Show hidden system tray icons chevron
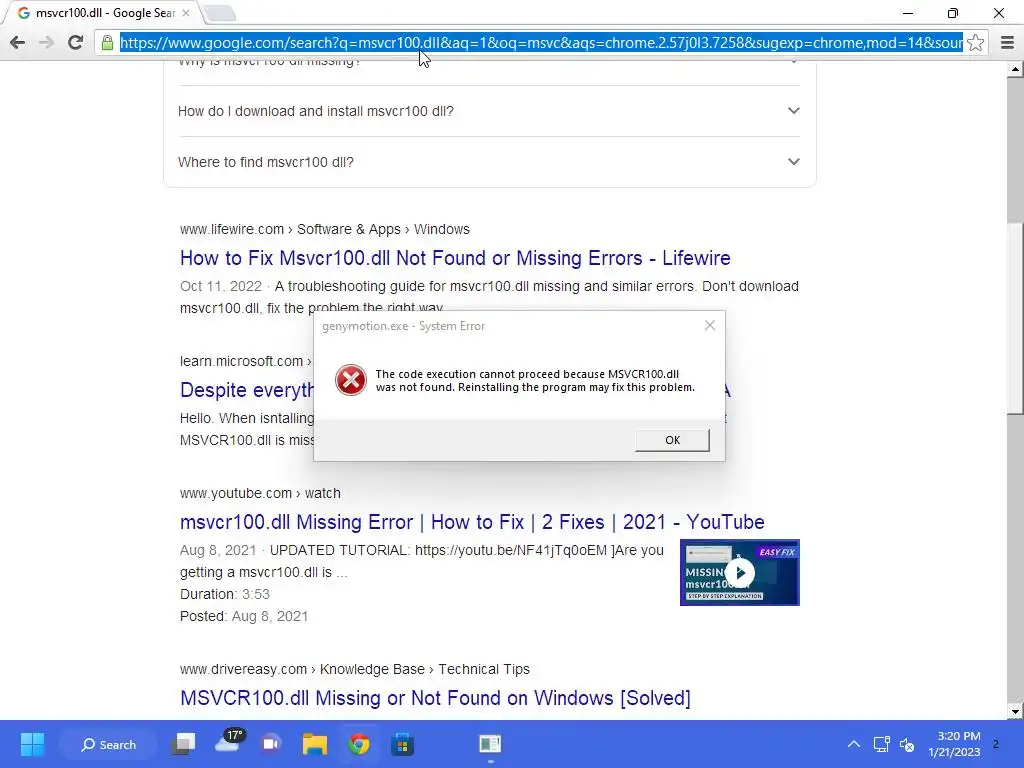This screenshot has width=1024, height=768. click(854, 744)
